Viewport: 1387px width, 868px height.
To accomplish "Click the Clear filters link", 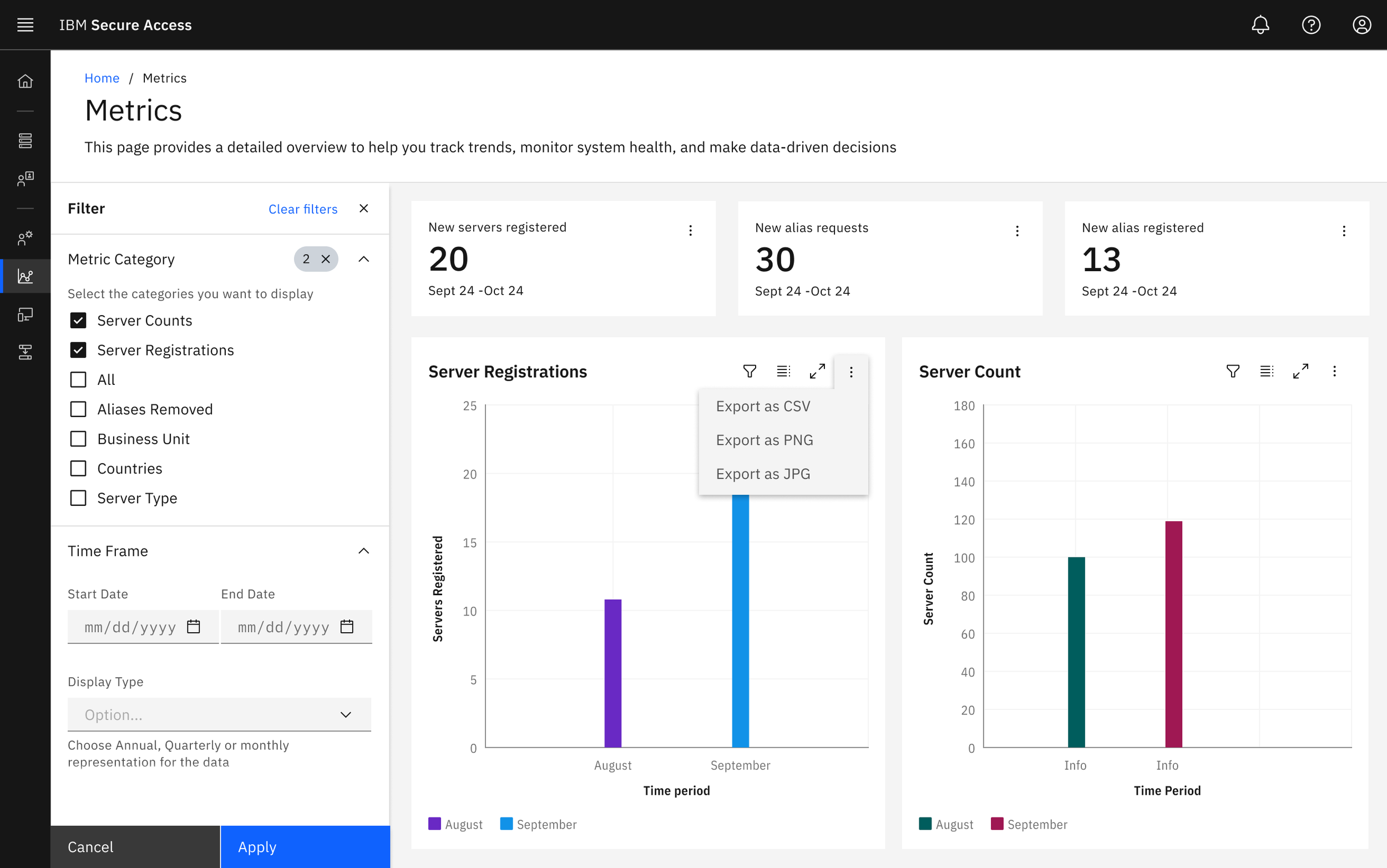I will (x=303, y=209).
